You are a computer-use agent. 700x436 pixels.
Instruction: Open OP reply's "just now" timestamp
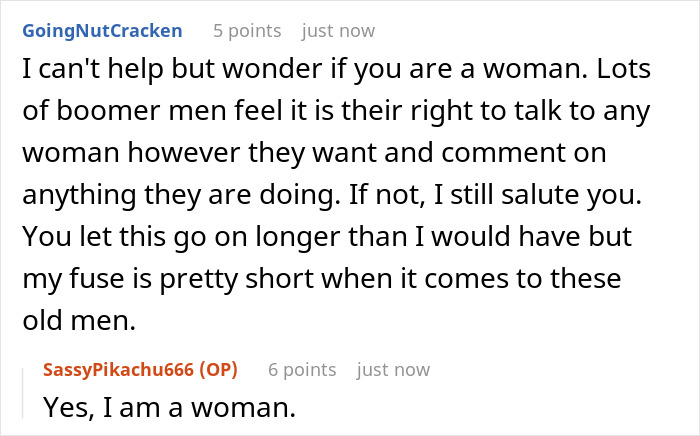393,370
